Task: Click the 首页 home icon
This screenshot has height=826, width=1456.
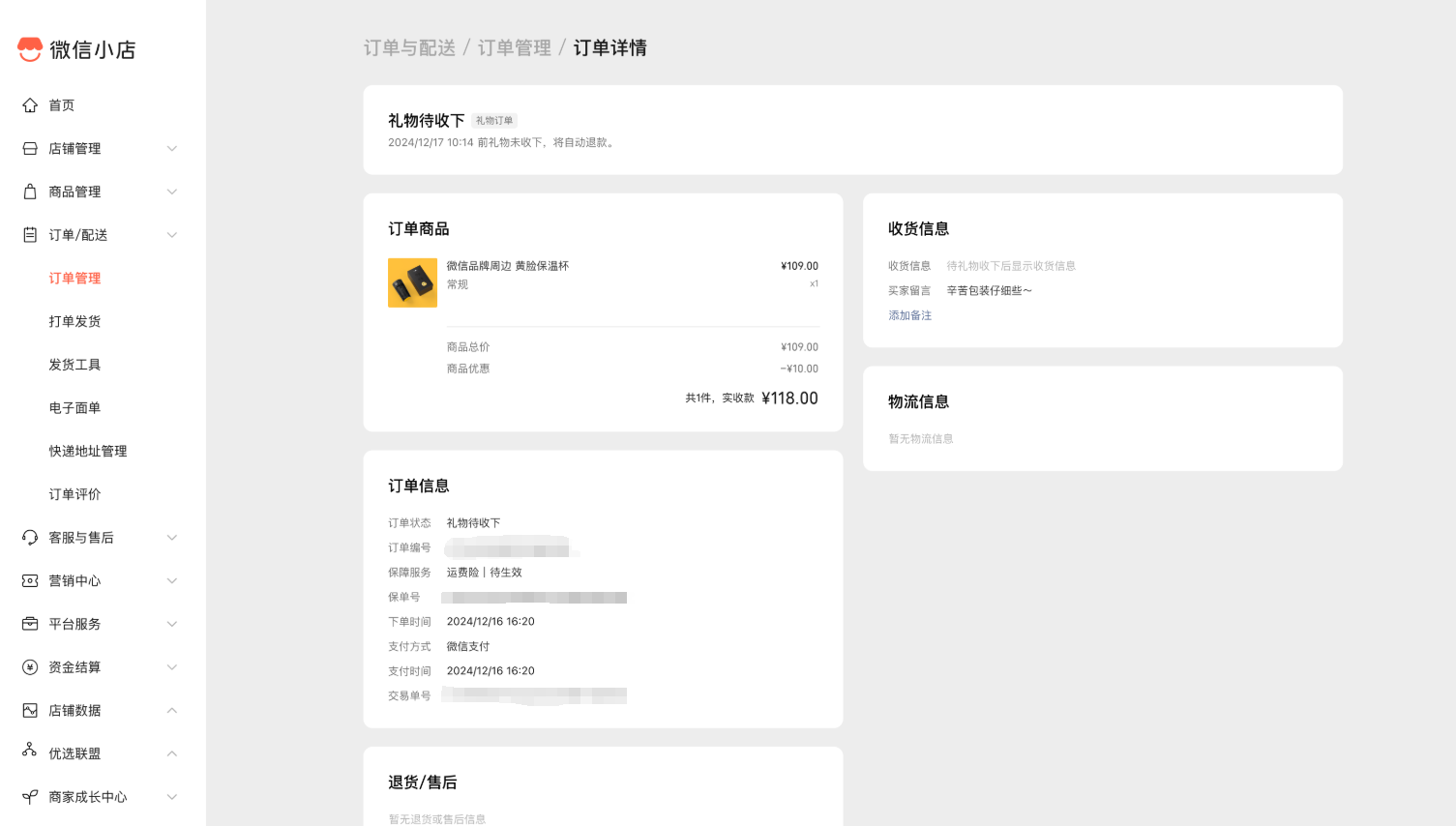Action: [30, 105]
